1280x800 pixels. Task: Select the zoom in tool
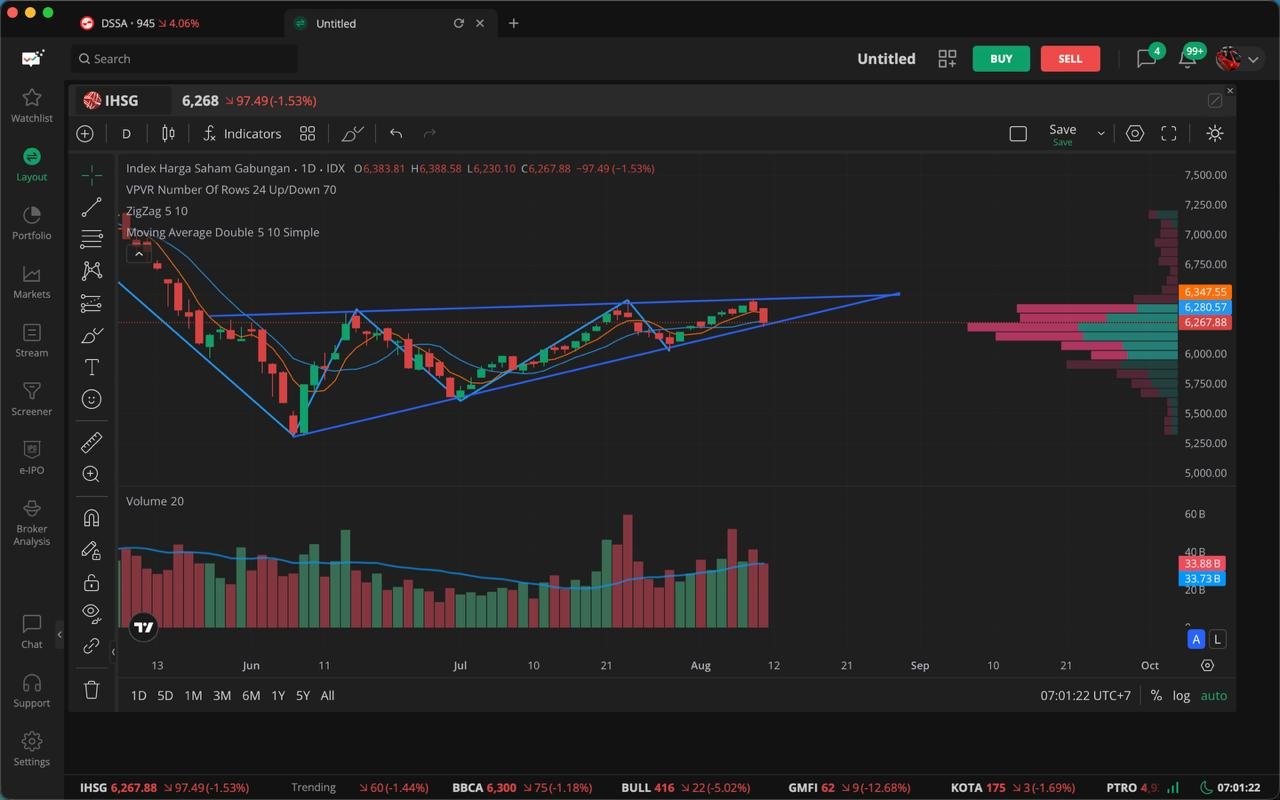pyautogui.click(x=91, y=474)
